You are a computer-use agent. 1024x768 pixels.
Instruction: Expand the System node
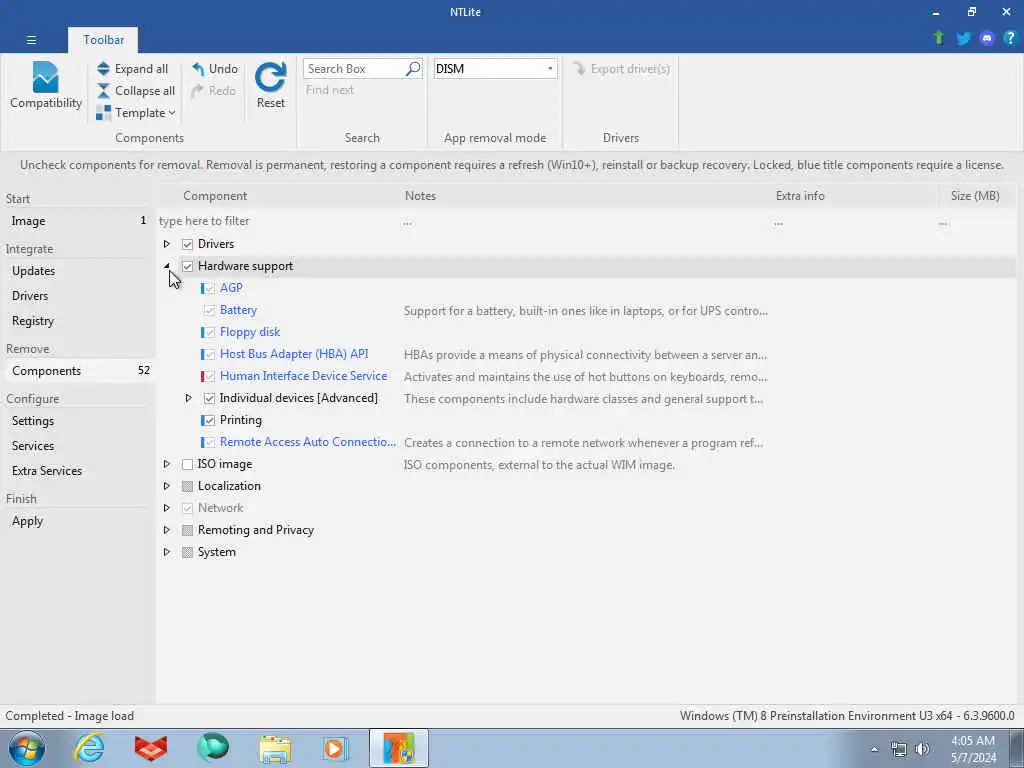pos(167,552)
